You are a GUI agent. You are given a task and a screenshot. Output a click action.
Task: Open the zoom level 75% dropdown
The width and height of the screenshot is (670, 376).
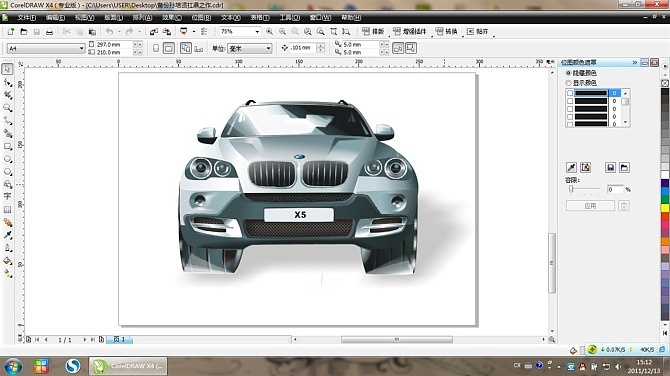[x=257, y=32]
